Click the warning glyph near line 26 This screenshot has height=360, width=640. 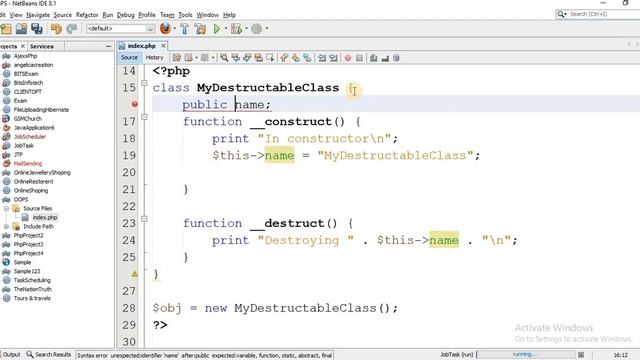135,274
